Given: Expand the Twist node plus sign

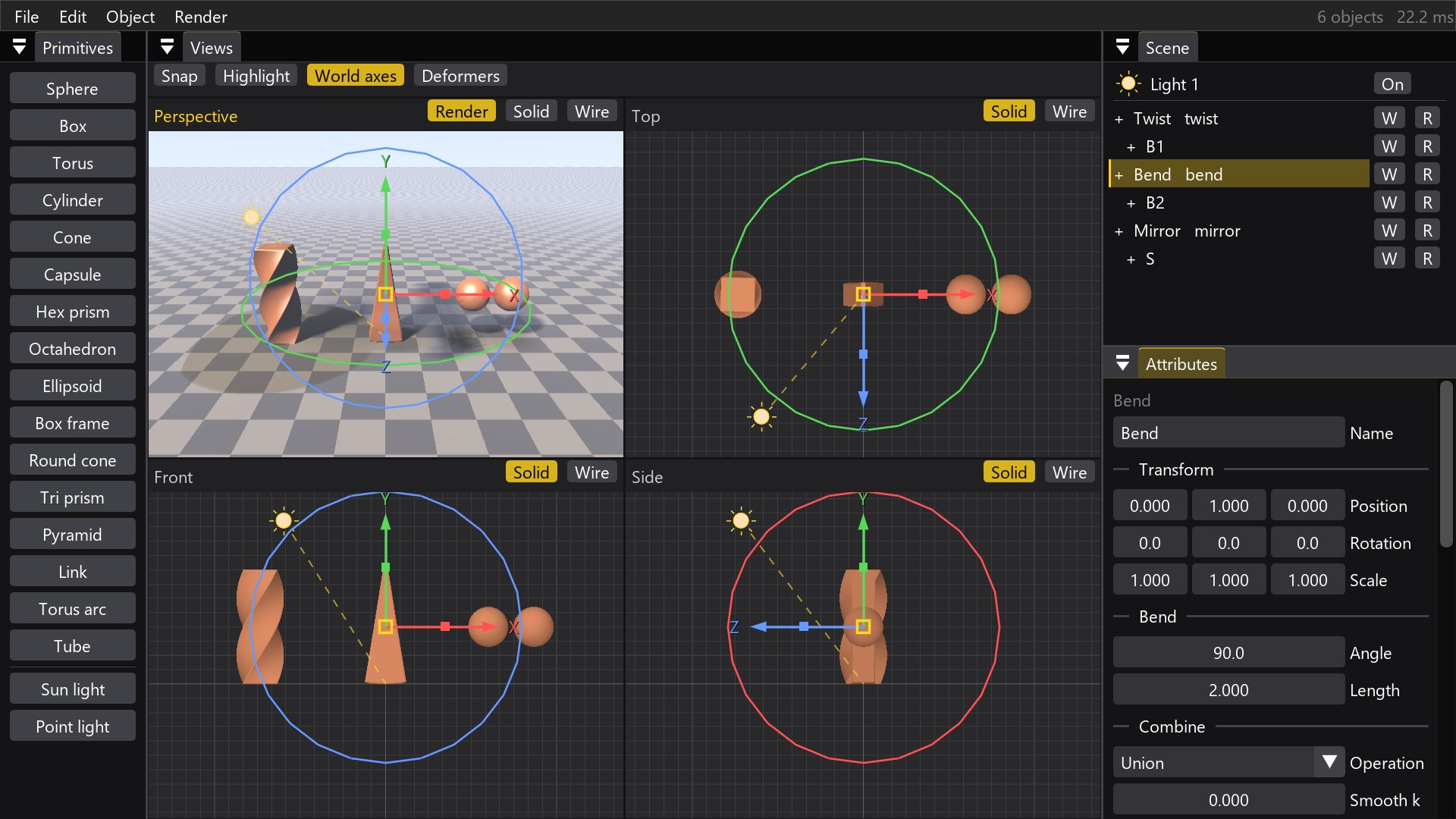Looking at the screenshot, I should [x=1119, y=119].
